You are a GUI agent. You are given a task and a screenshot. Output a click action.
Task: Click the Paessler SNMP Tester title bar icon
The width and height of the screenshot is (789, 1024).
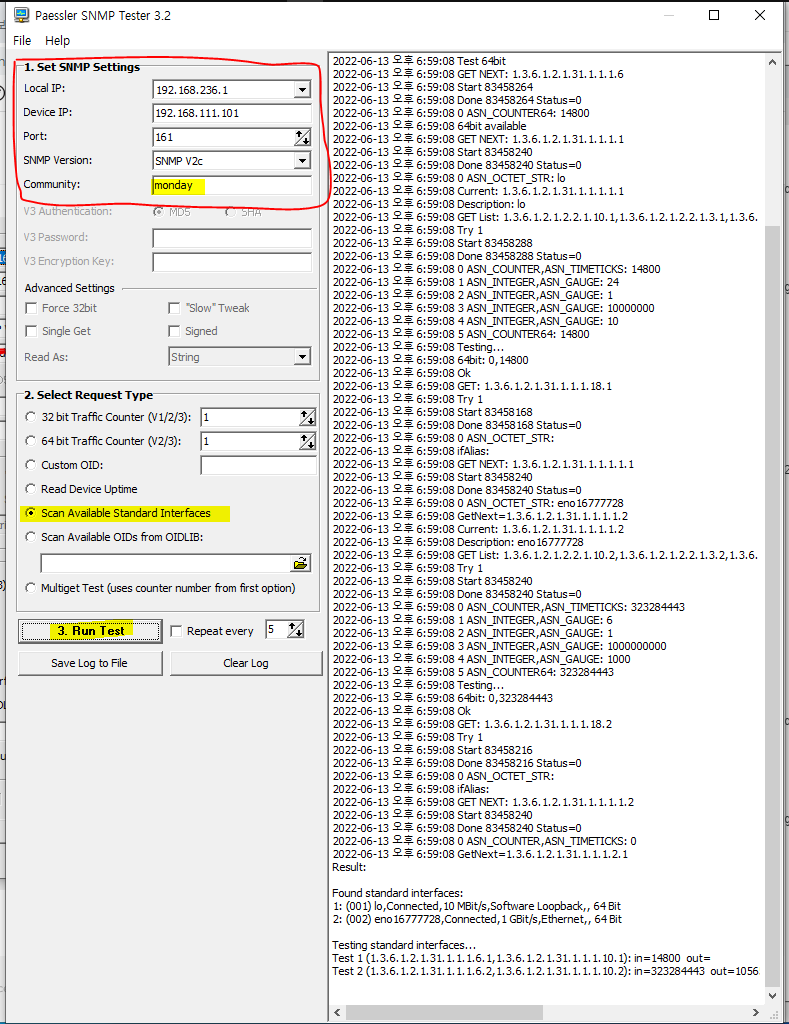22,14
